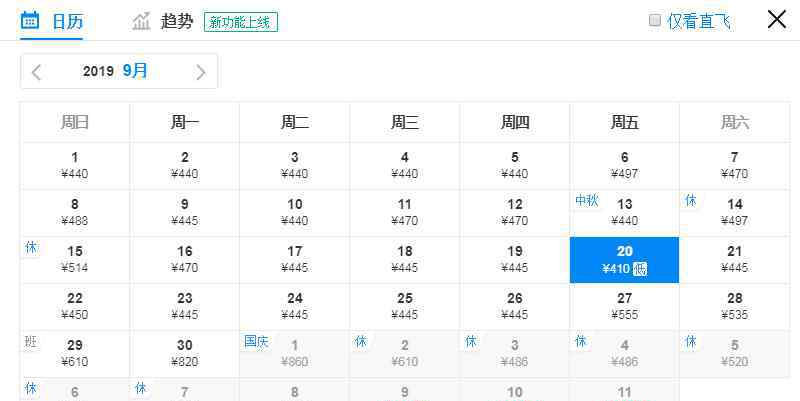
Task: Select September 2 priced ¥440
Action: click(185, 166)
